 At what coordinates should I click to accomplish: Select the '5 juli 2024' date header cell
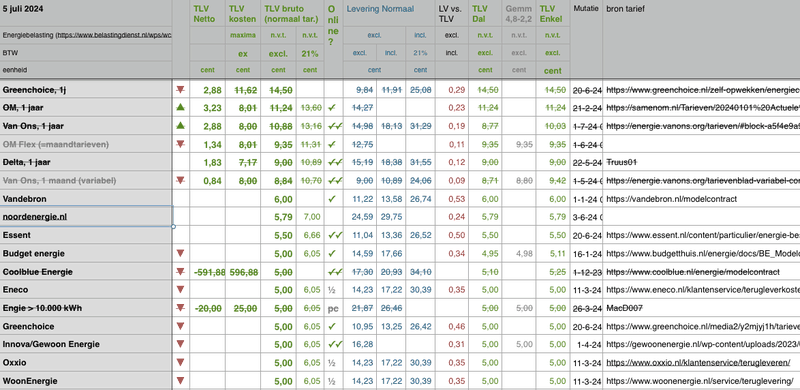click(x=86, y=13)
